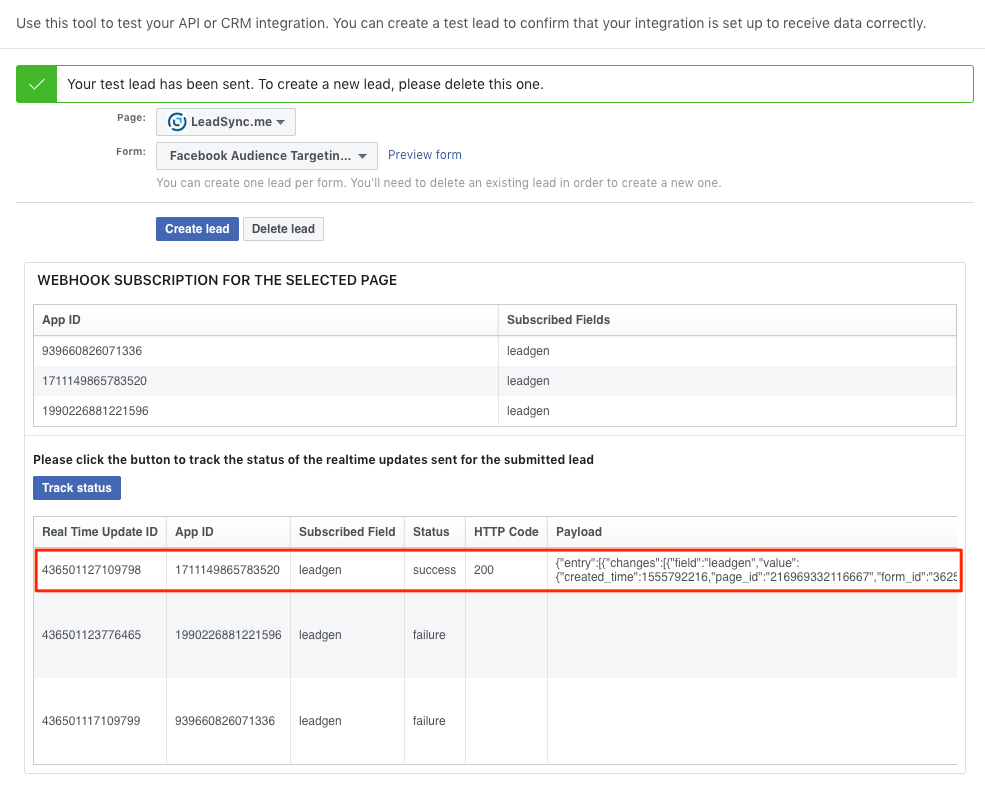Open the Preview form link

click(x=424, y=155)
